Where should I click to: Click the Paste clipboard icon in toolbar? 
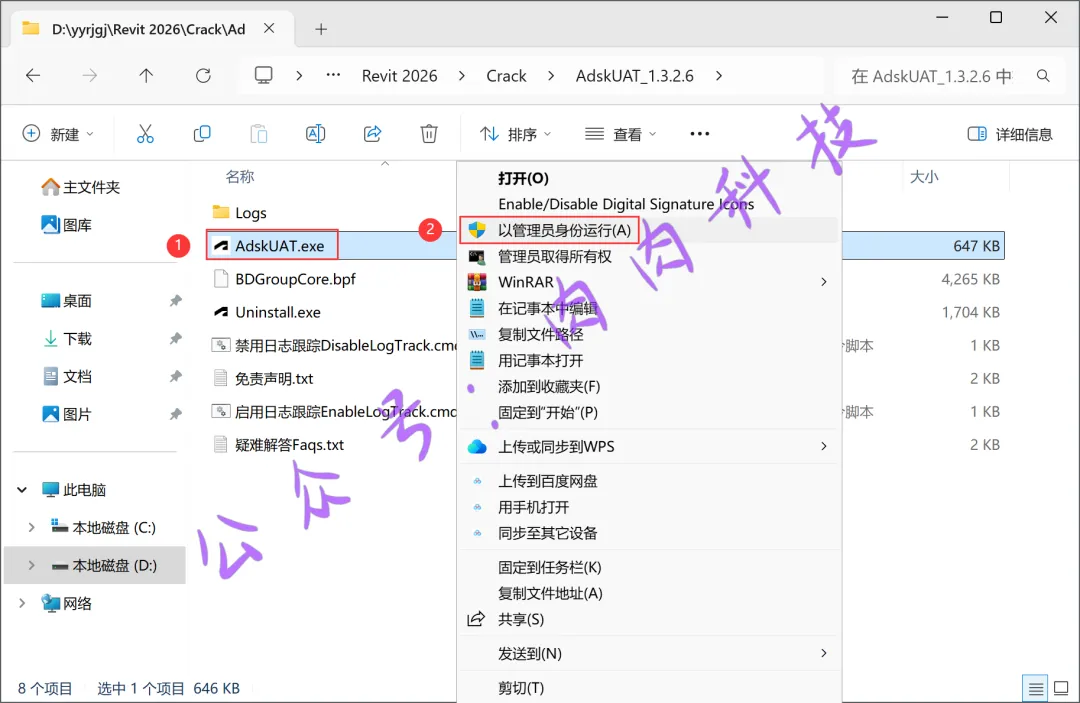tap(259, 134)
